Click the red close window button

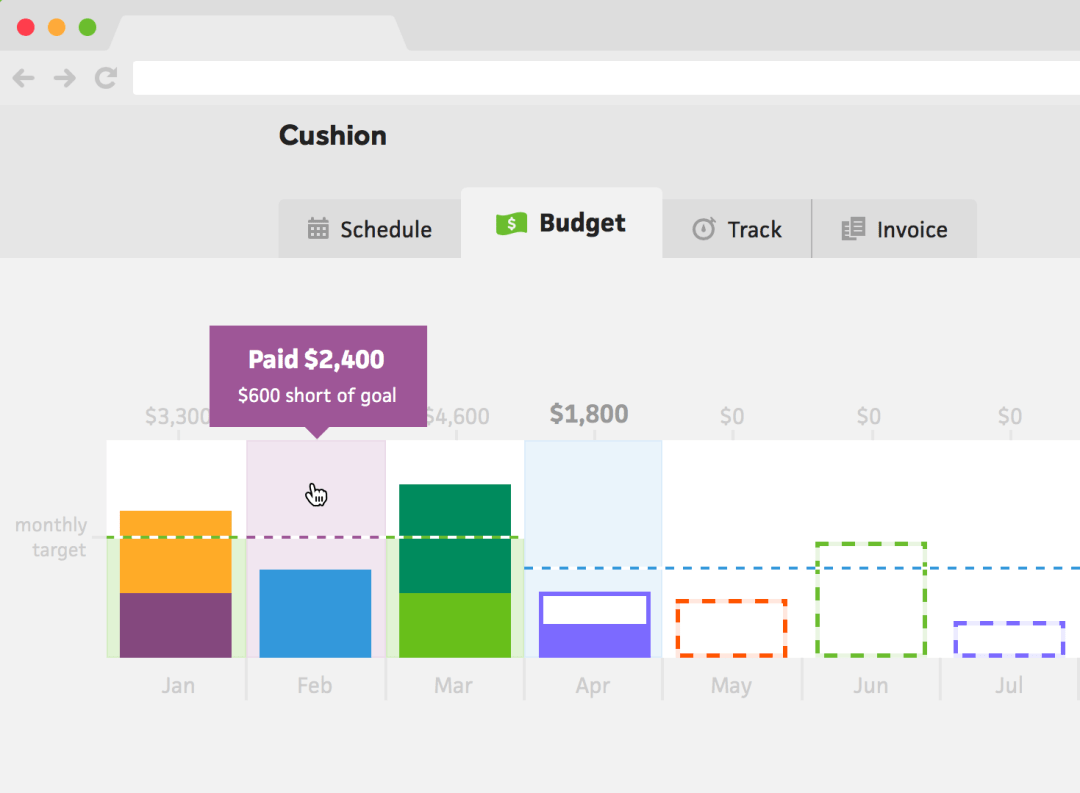[25, 27]
